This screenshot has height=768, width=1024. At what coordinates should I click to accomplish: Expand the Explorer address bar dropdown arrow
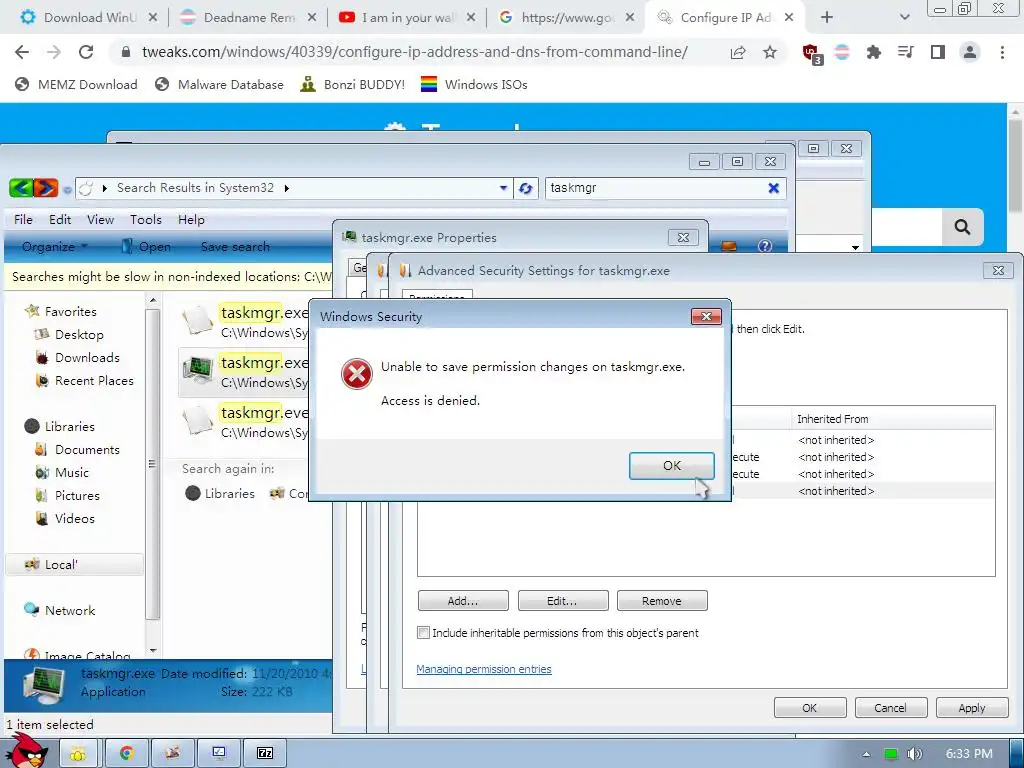pyautogui.click(x=503, y=188)
